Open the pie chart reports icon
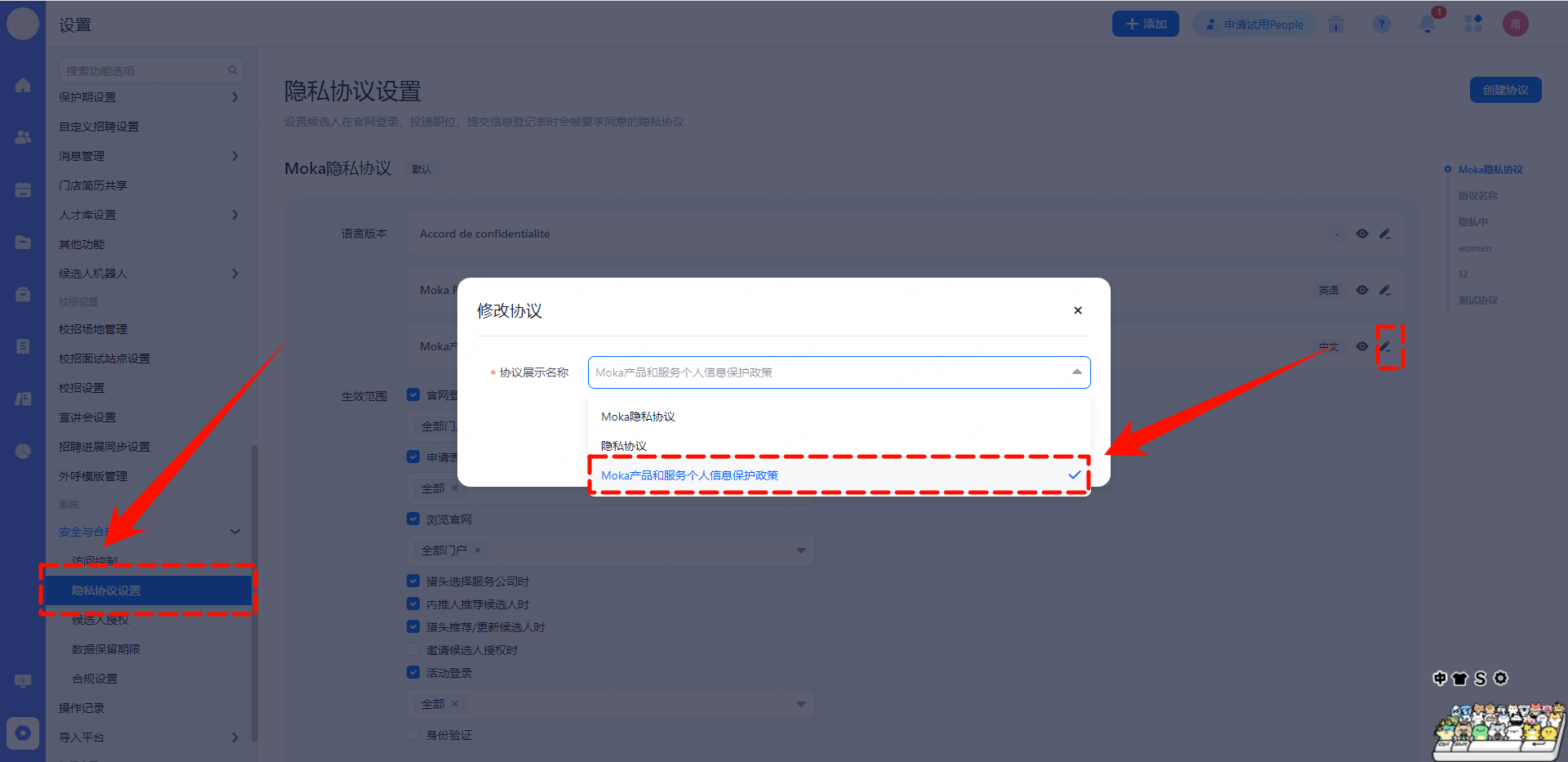The height and width of the screenshot is (762, 1568). point(23,451)
